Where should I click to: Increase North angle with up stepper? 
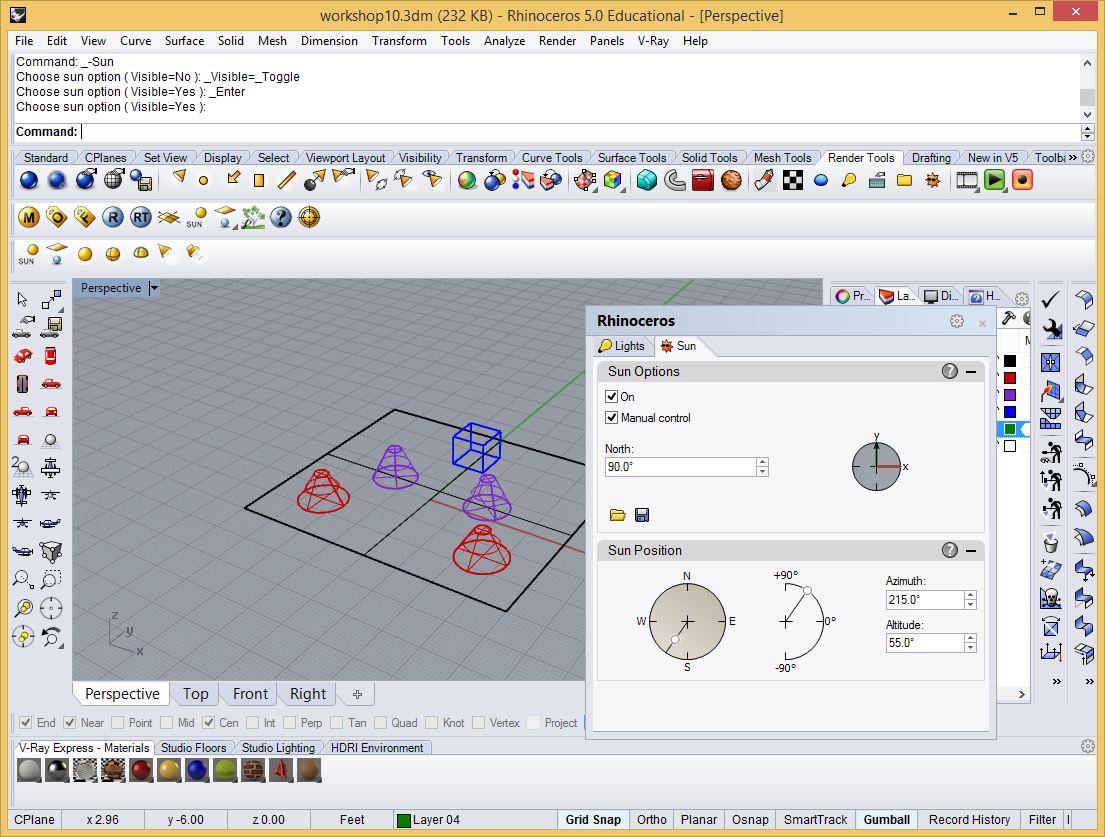(x=762, y=462)
